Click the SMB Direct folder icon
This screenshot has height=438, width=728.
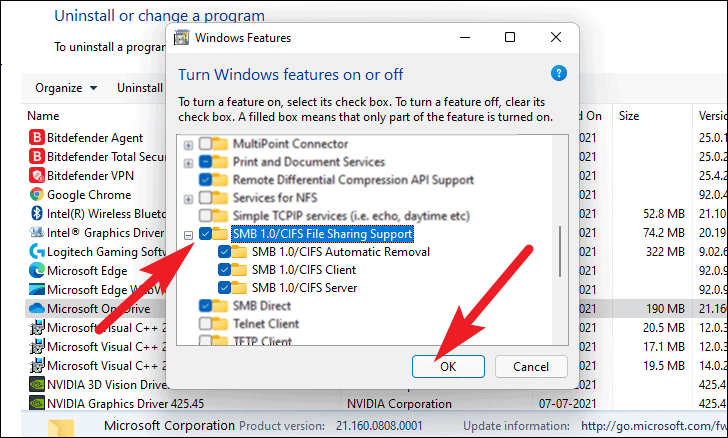pos(220,306)
